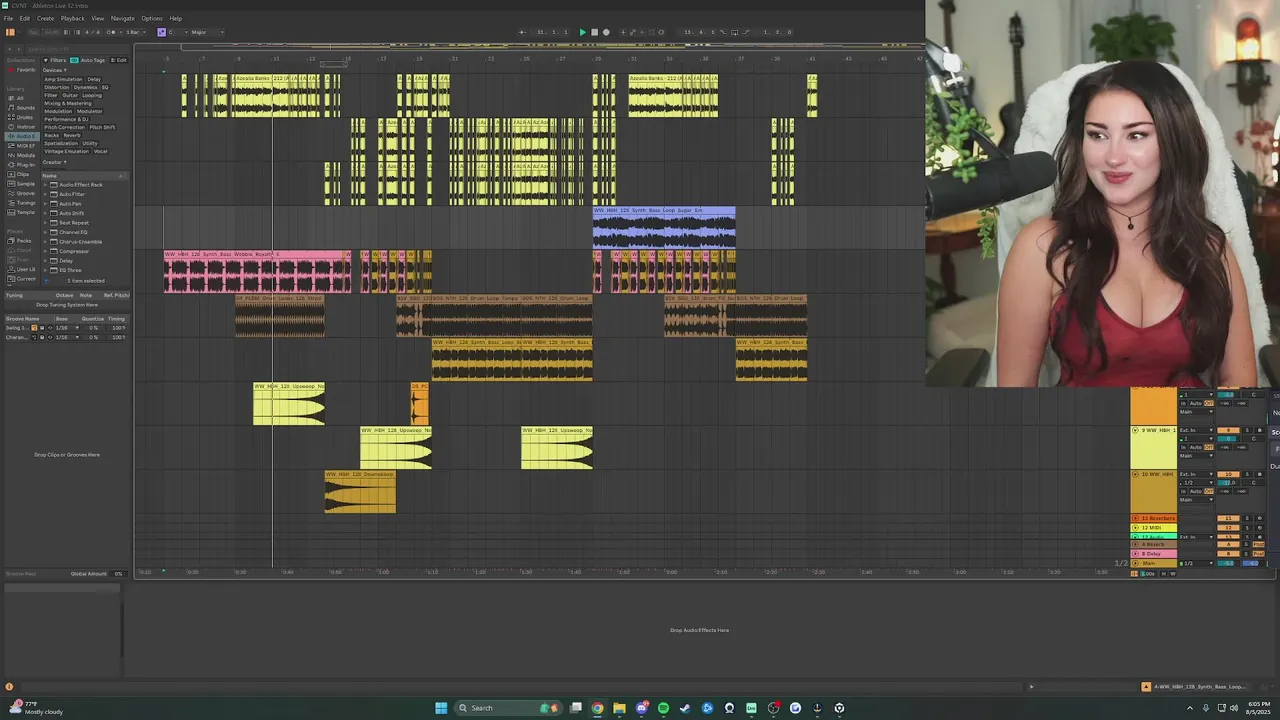Click the orange browser view icon at toolbar left
The image size is (1280, 720).
click(x=10, y=32)
